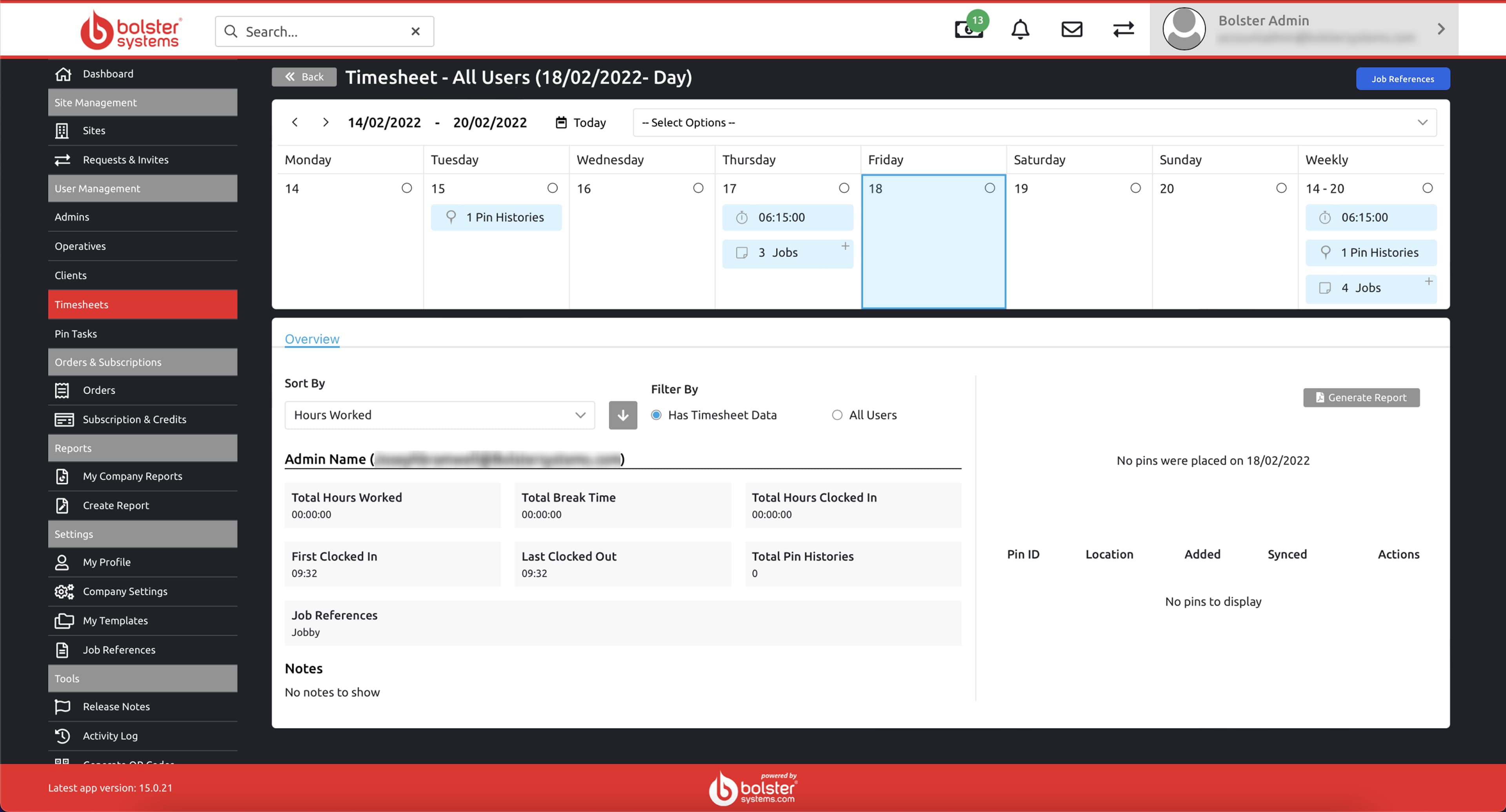
Task: Select the Sunday 20 radio button
Action: [x=1281, y=188]
